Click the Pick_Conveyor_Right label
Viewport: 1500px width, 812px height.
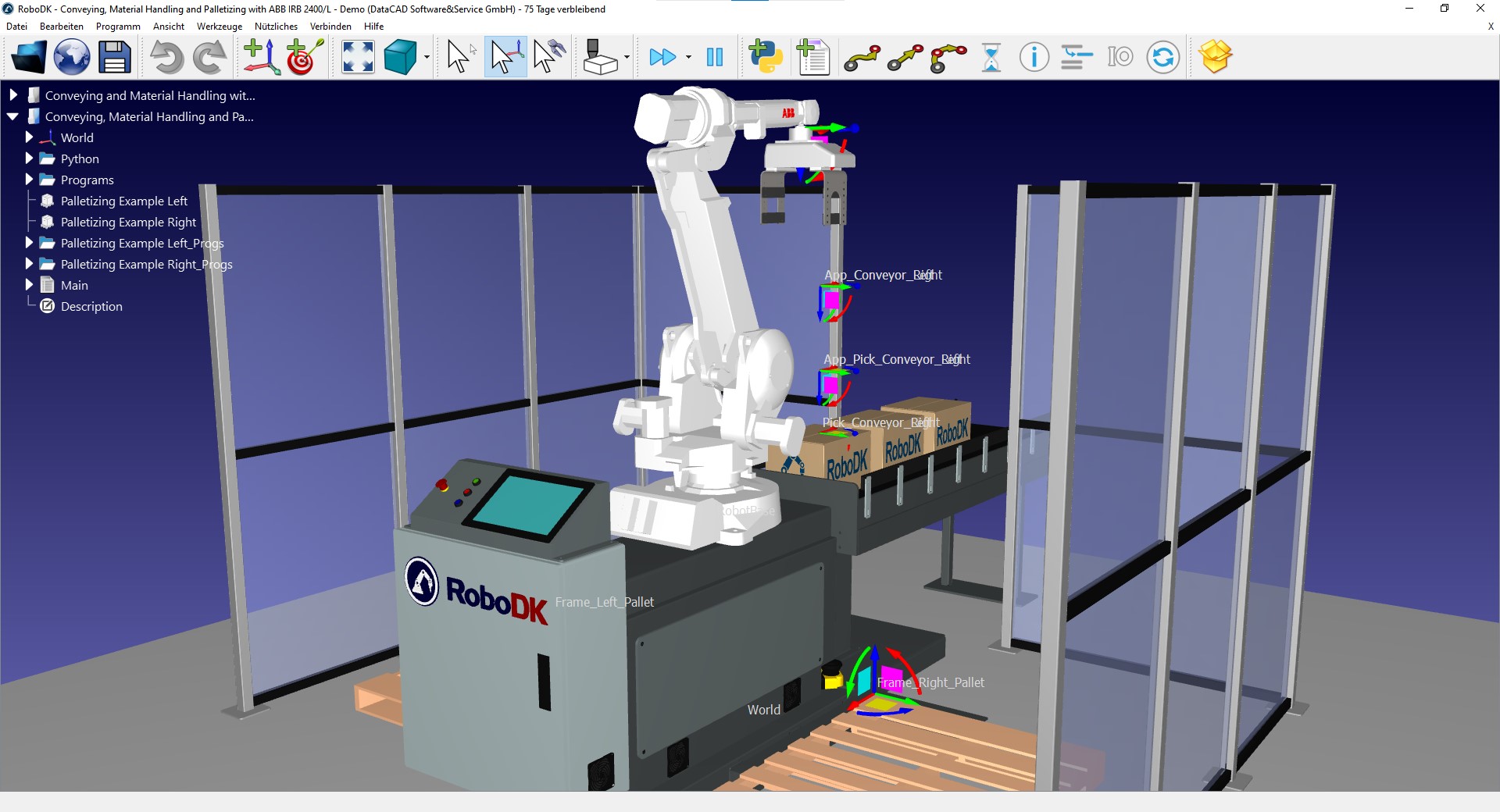880,422
